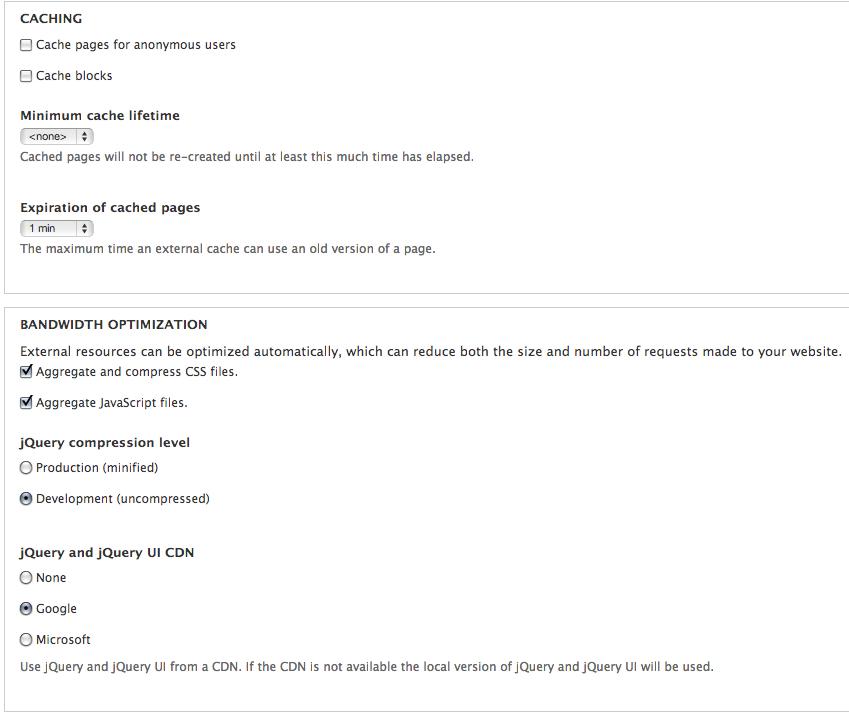Open the Expiration of cached pages dropdown
Viewport: 849px width, 714px height.
coord(57,228)
